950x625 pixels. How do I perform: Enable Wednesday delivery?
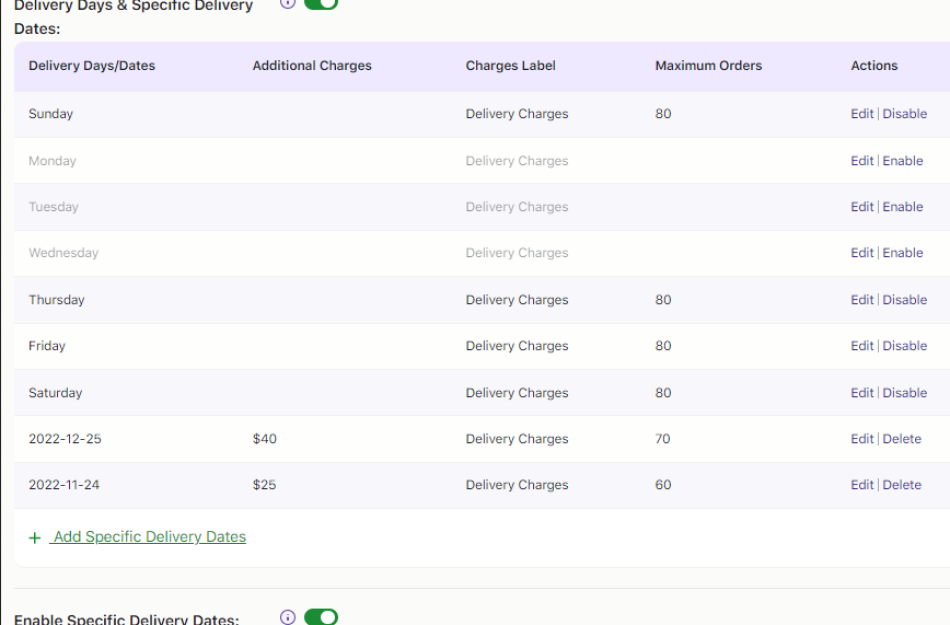(x=902, y=252)
